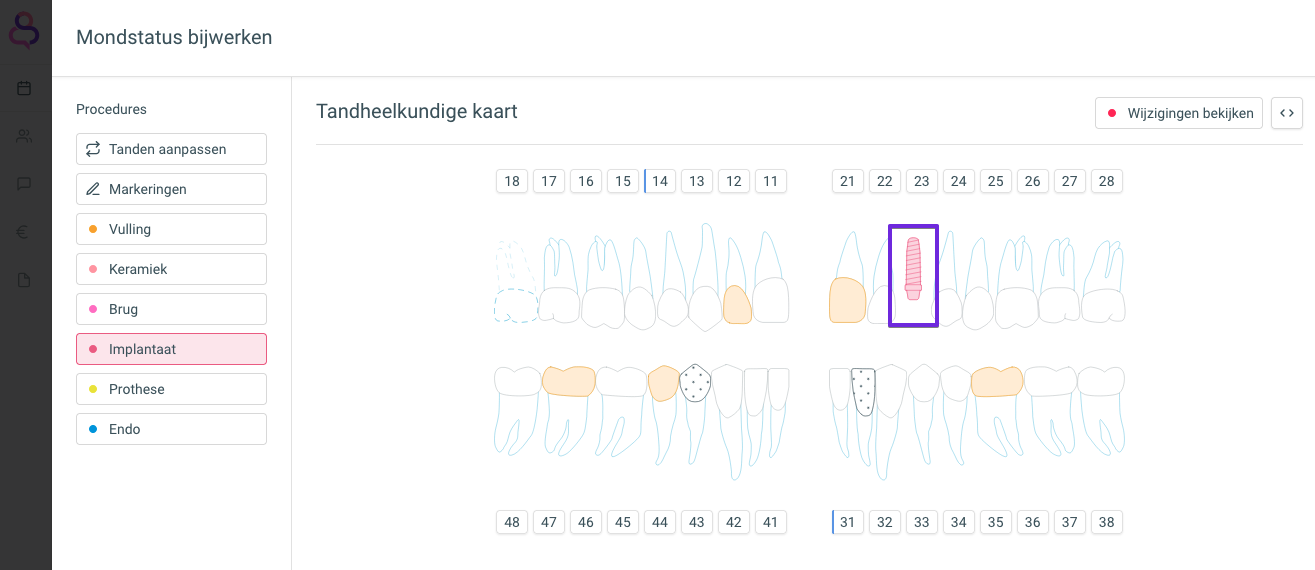
Task: Click the orange filled tooth 21
Action: [x=847, y=300]
